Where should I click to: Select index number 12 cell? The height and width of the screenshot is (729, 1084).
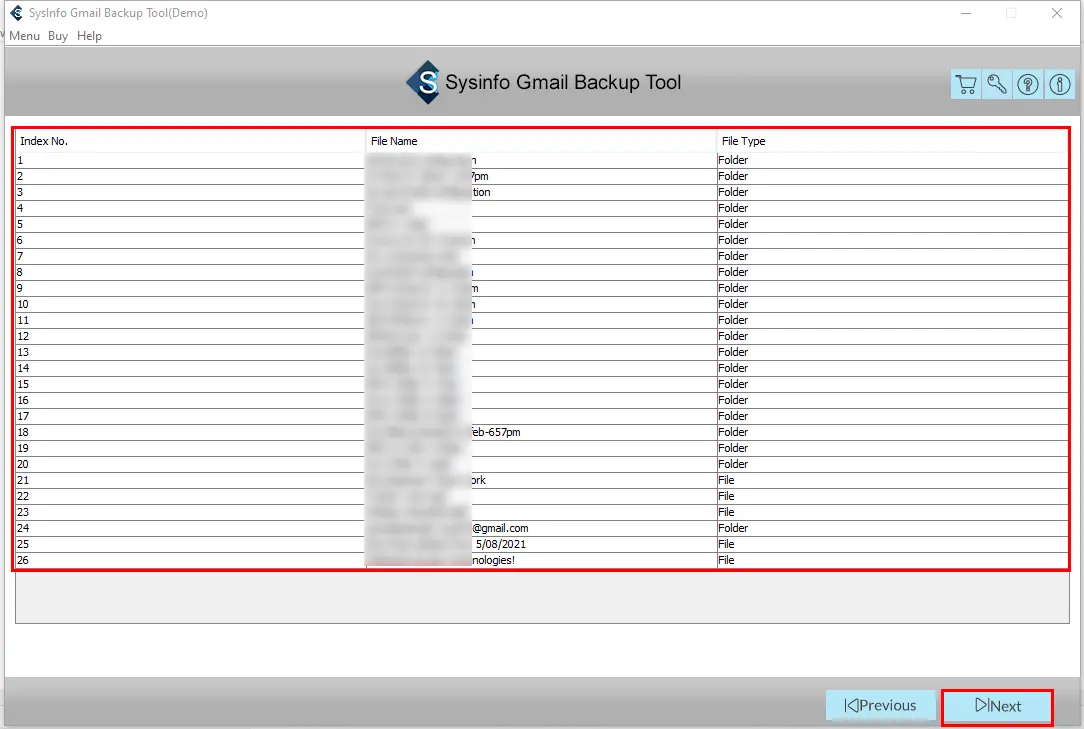pos(190,336)
